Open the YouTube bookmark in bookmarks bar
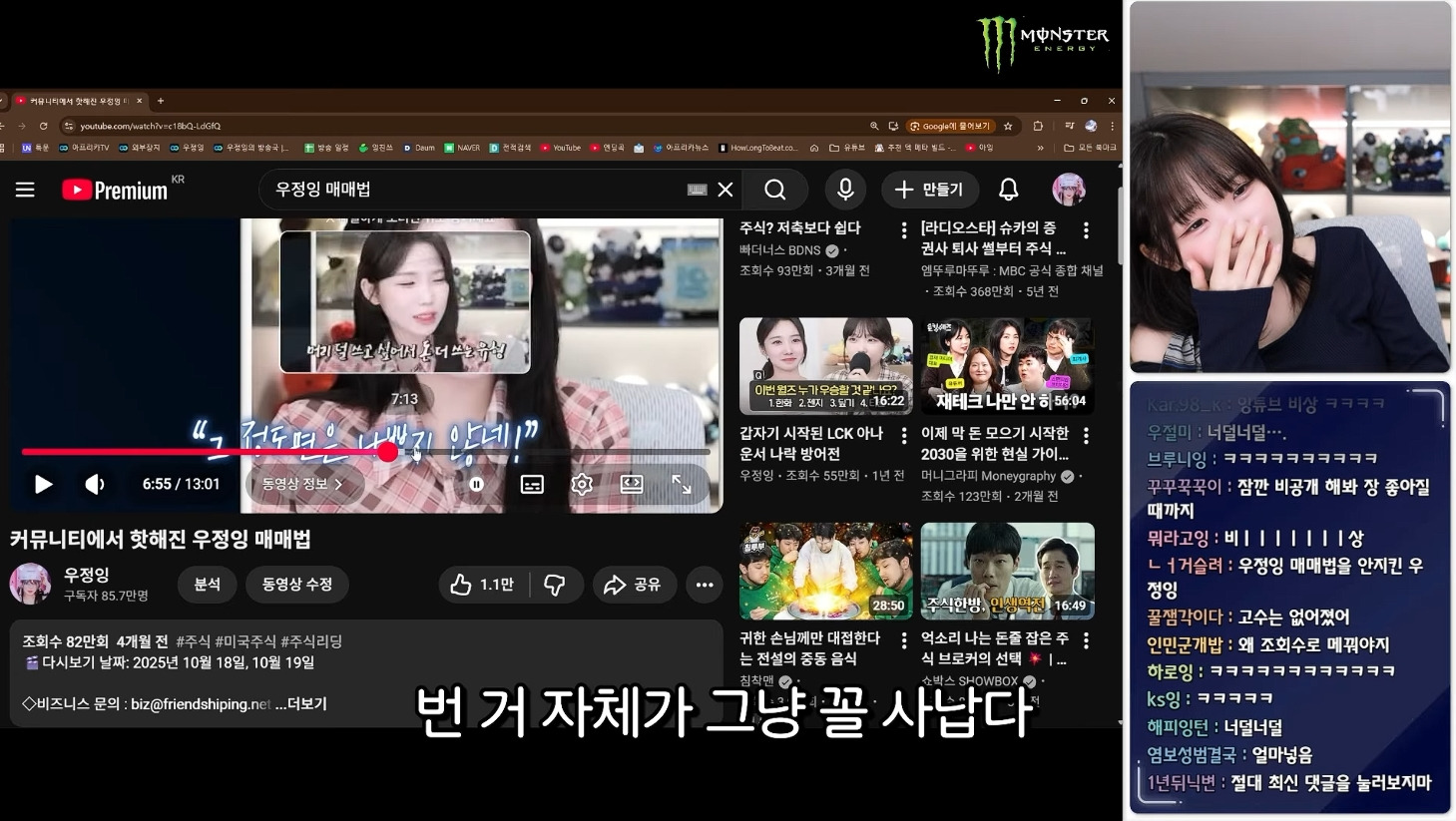This screenshot has width=1456, height=821. point(561,148)
